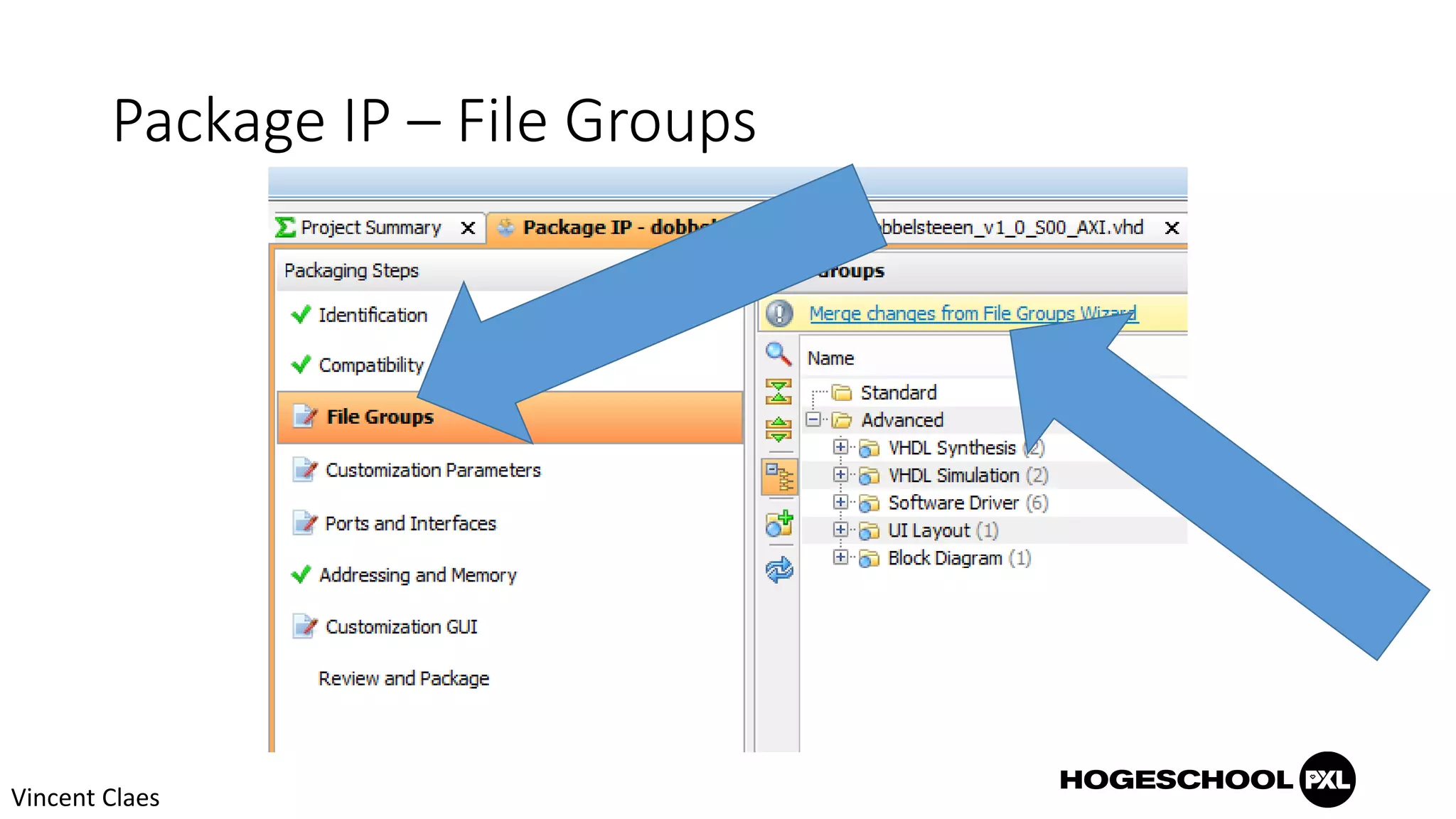This screenshot has width=1456, height=819.
Task: Click the Refresh arrows icon
Action: [x=779, y=569]
